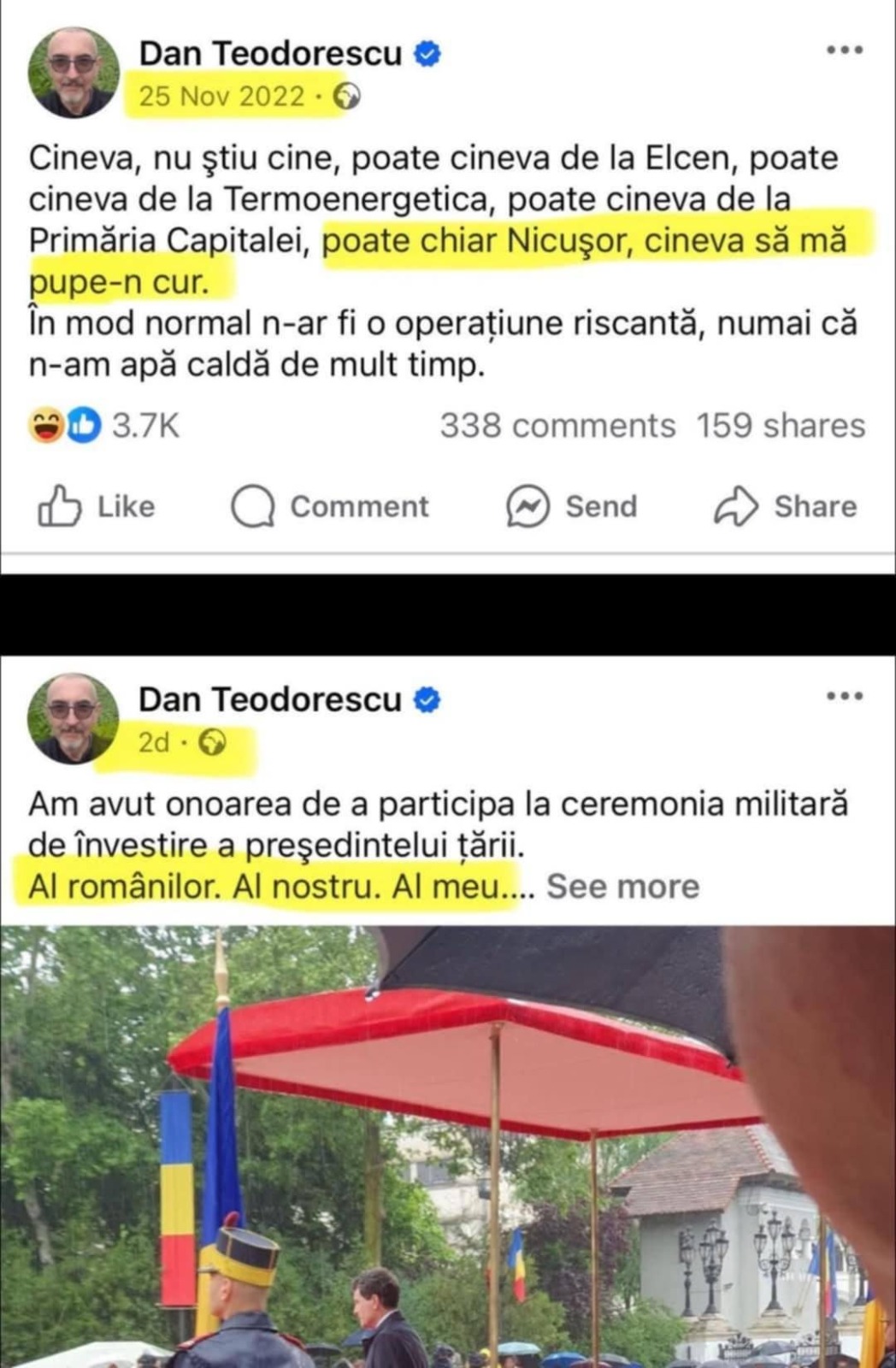View the 338 comments
Screen dimensions: 896x1368
point(557,426)
